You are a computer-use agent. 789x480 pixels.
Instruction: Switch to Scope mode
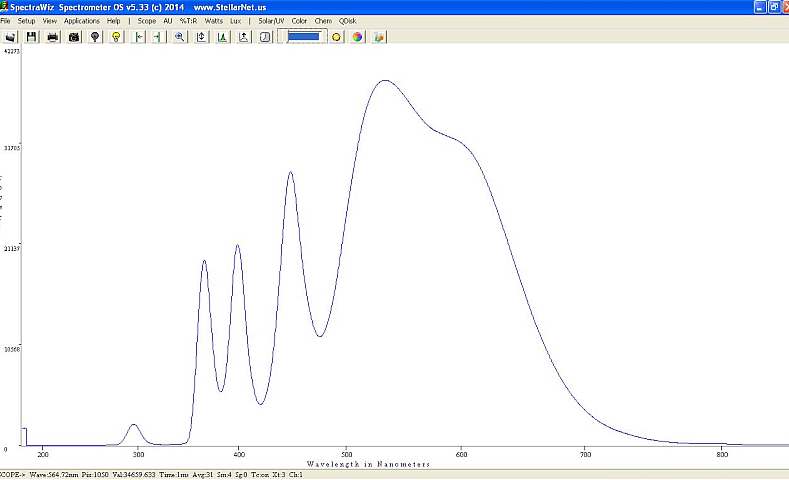(x=146, y=21)
